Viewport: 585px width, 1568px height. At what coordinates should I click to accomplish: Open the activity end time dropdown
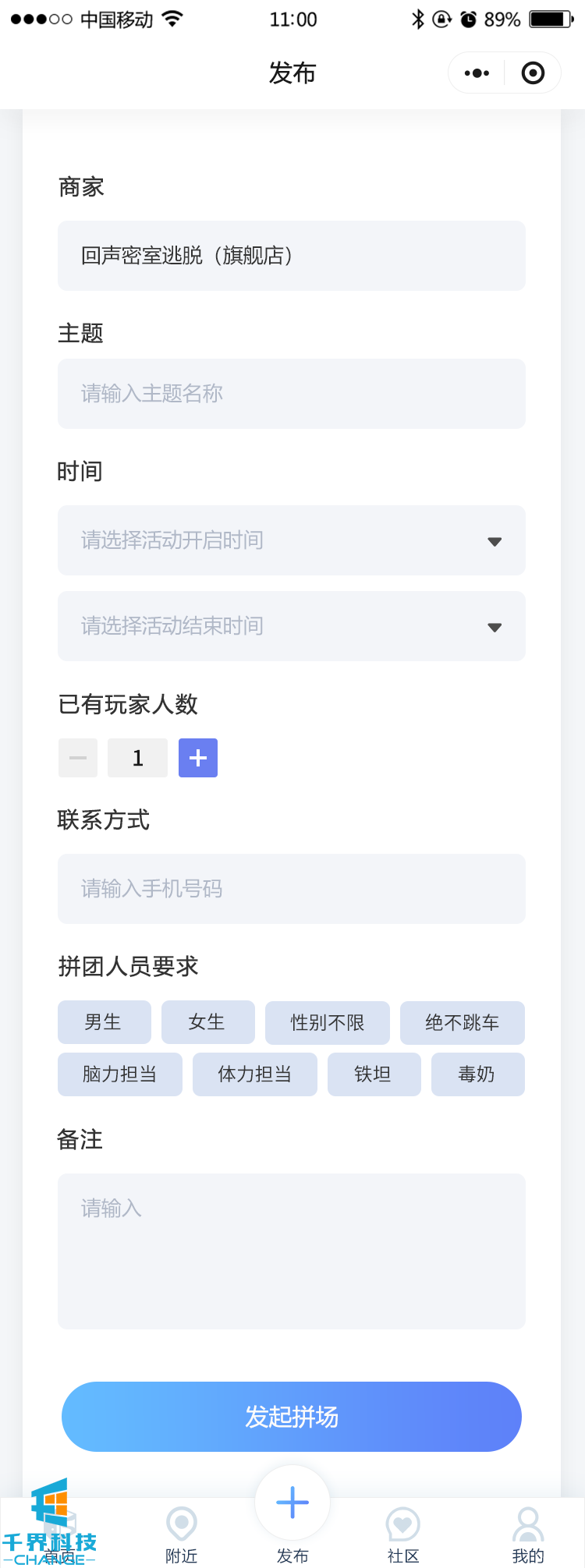pos(292,626)
